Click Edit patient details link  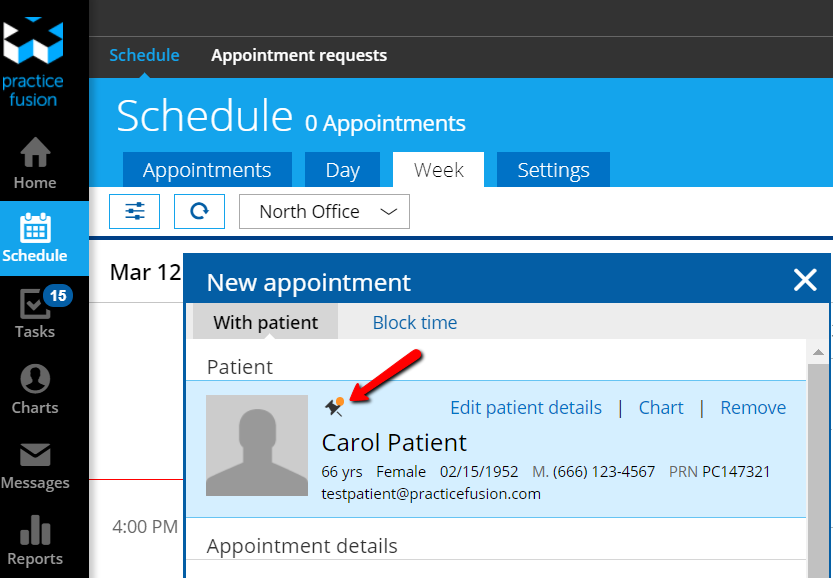coord(526,407)
